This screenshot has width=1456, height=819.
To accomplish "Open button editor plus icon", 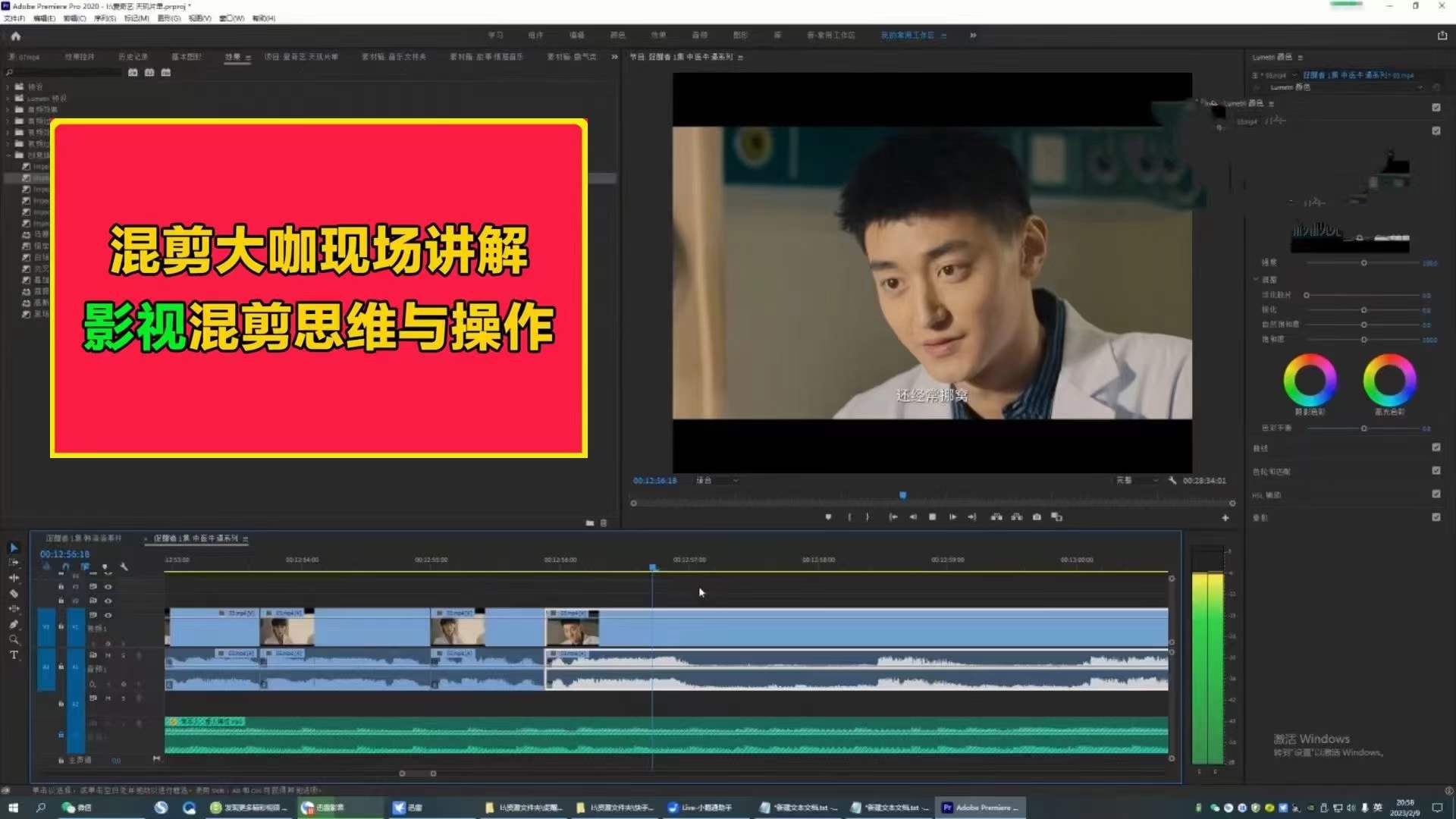I will [1225, 518].
